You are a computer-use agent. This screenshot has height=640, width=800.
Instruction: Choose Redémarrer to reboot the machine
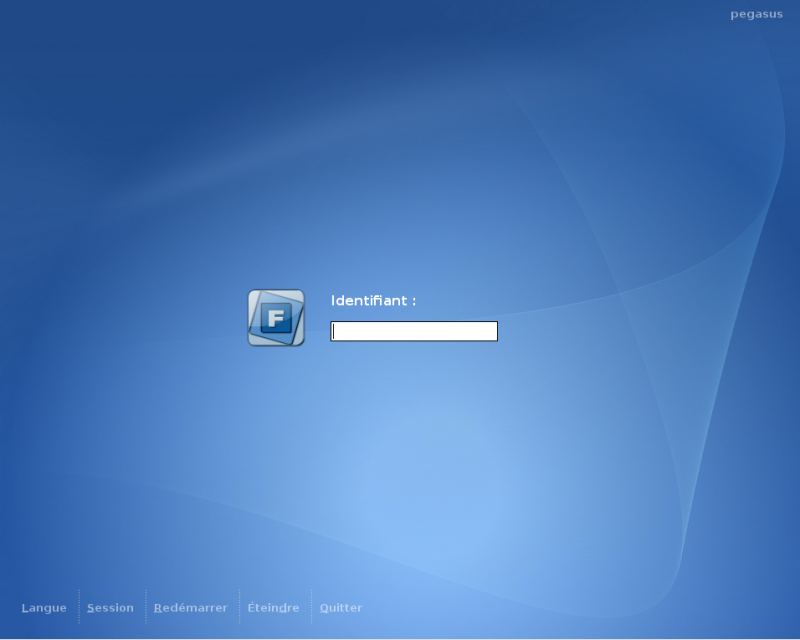click(x=190, y=608)
